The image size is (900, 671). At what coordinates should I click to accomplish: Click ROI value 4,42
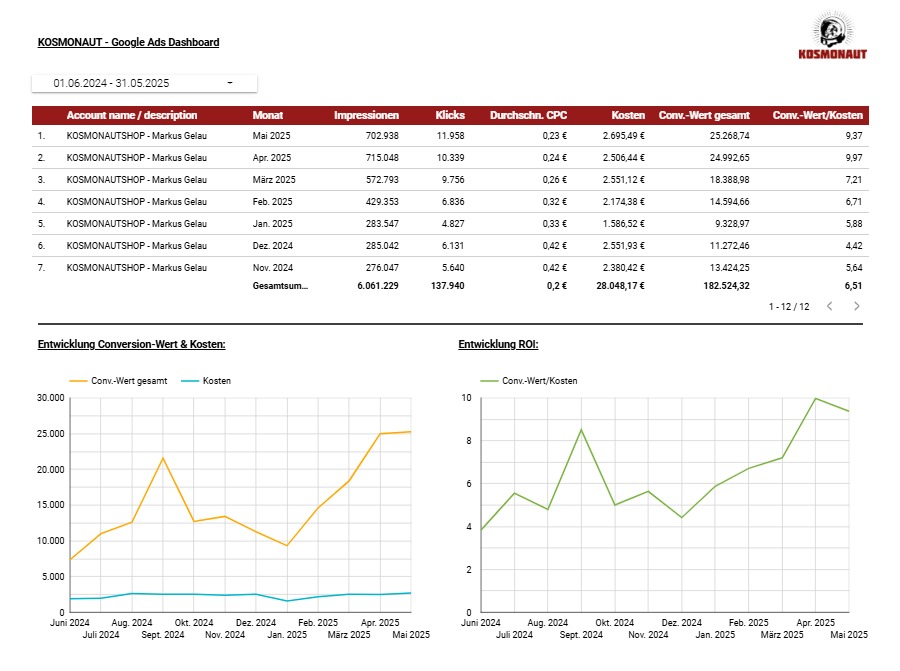pos(854,246)
